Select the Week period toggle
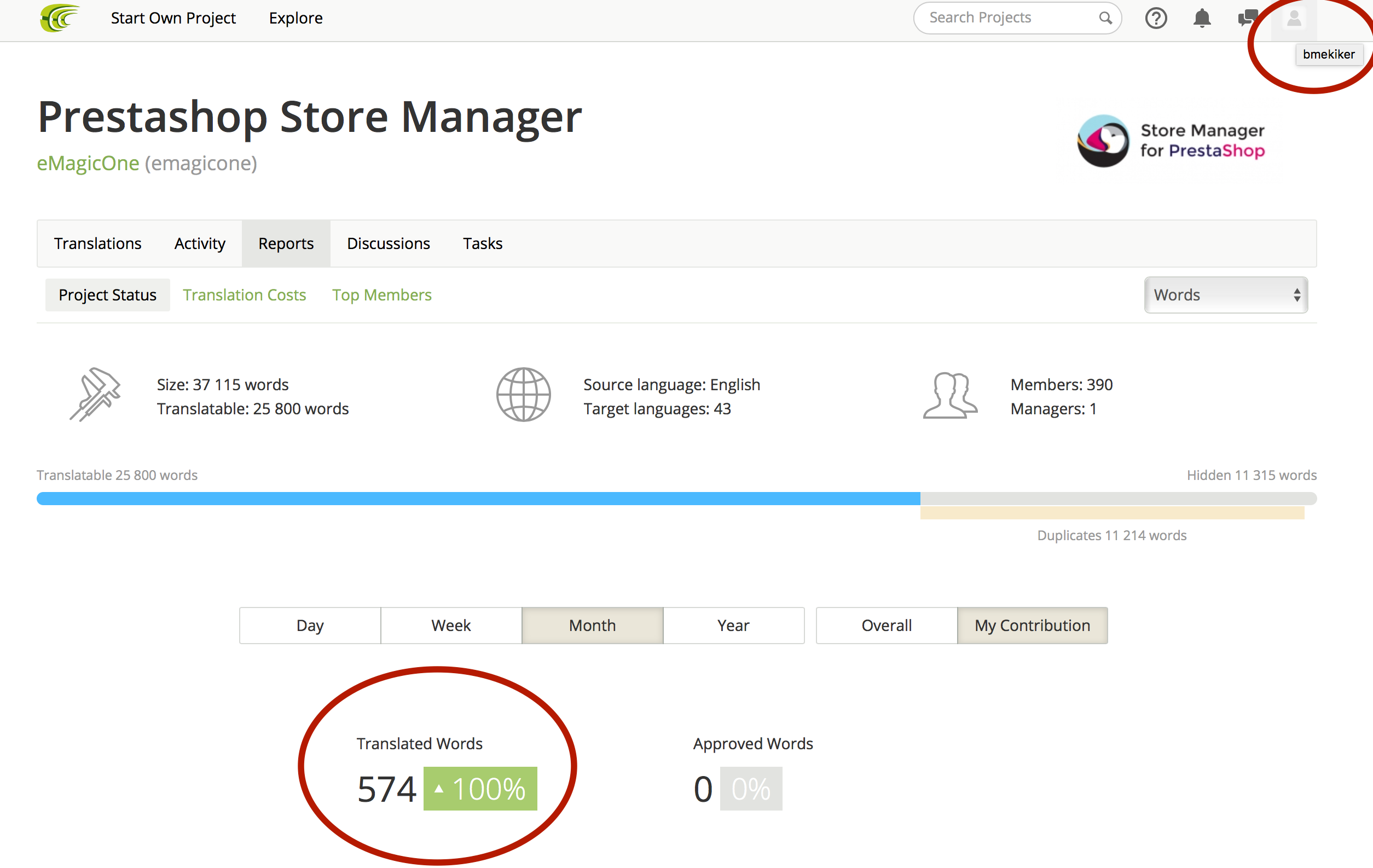1373x868 pixels. tap(451, 626)
